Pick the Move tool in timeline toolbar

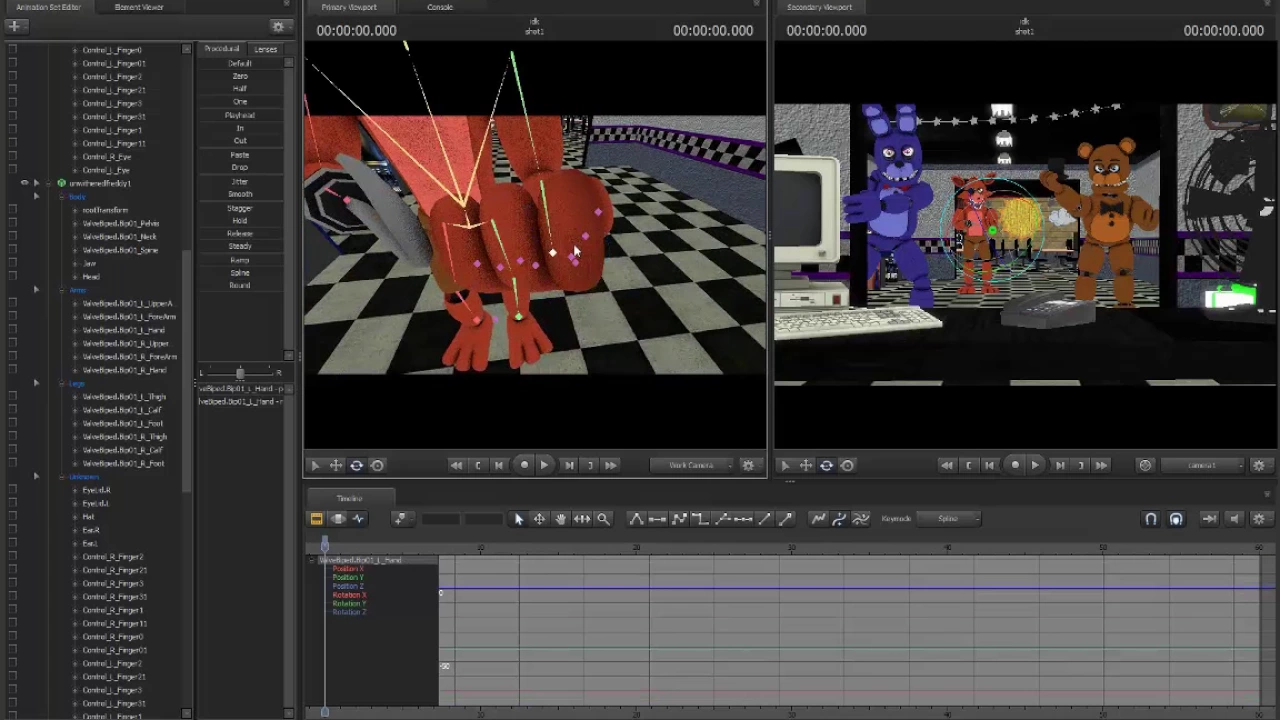tap(539, 519)
